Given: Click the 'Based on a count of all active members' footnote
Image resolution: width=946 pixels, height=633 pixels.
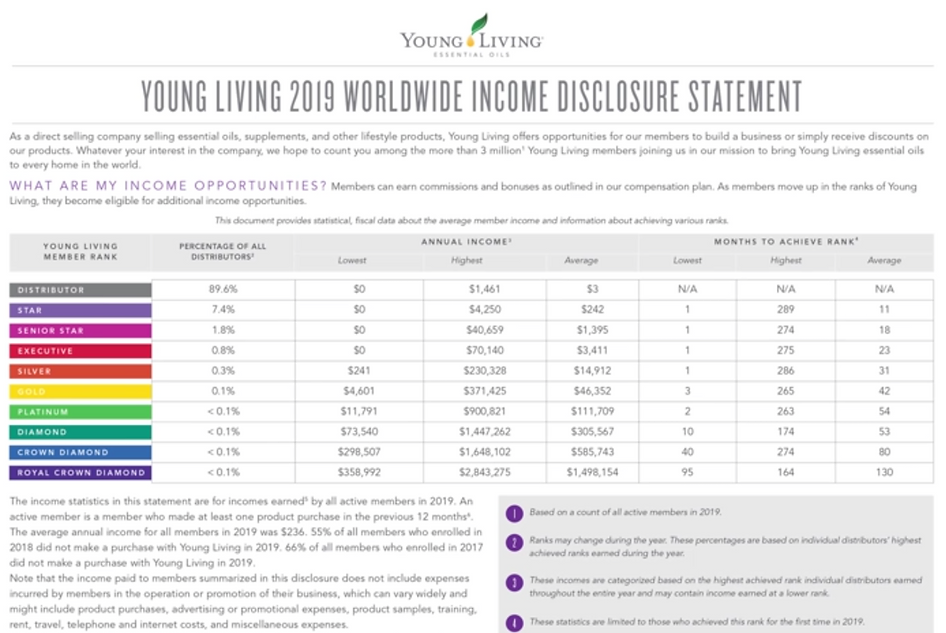Looking at the screenshot, I should [625, 512].
